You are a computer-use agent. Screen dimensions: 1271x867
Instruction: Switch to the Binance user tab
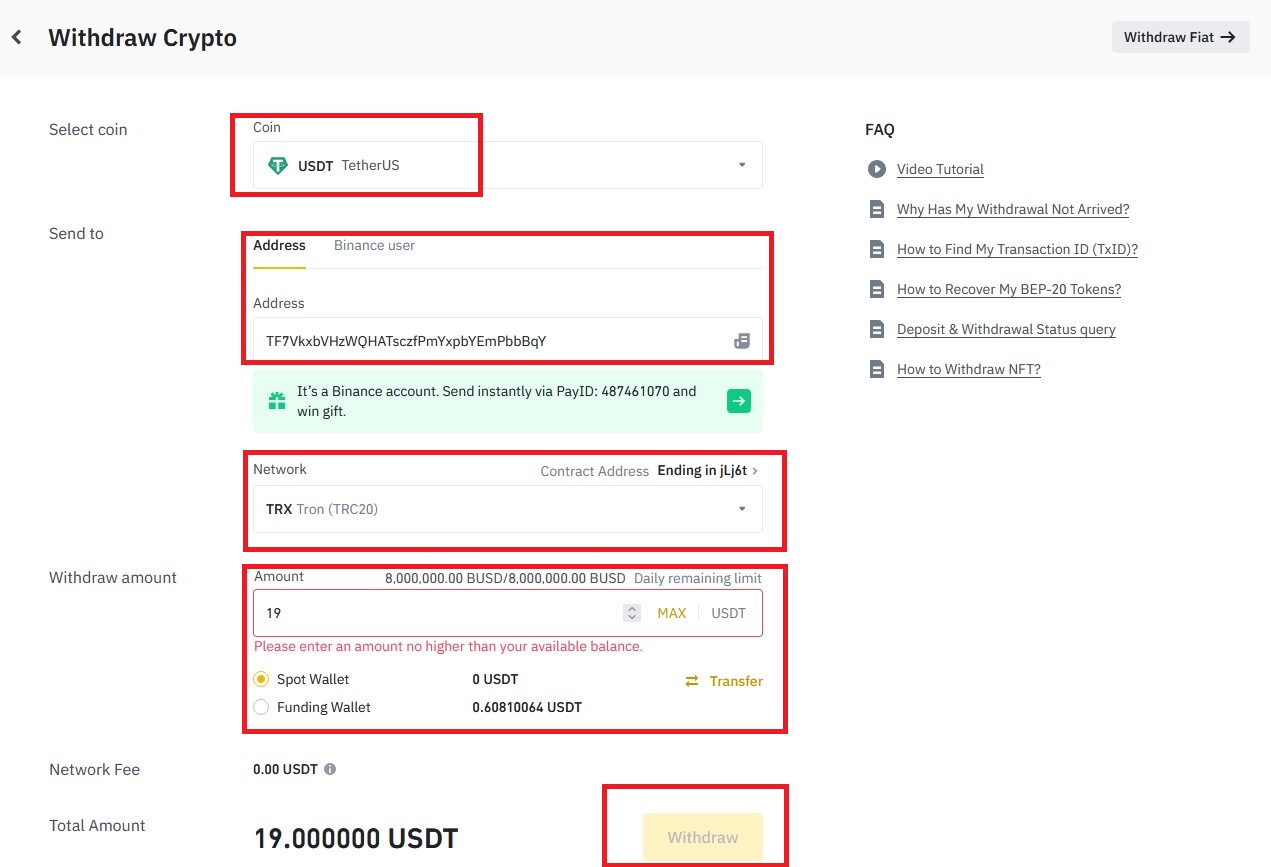[374, 245]
